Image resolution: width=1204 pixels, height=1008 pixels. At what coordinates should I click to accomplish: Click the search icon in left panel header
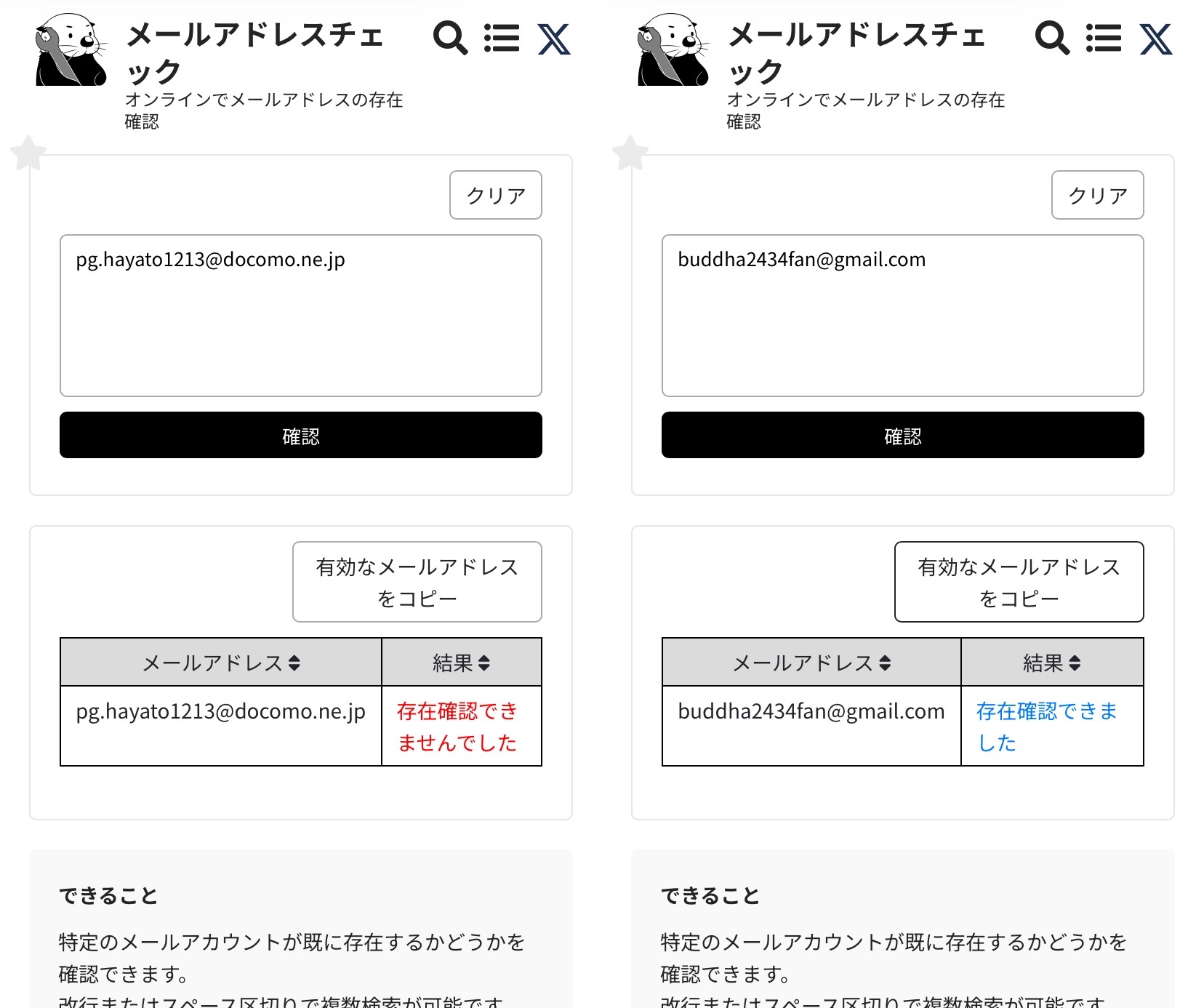click(450, 39)
